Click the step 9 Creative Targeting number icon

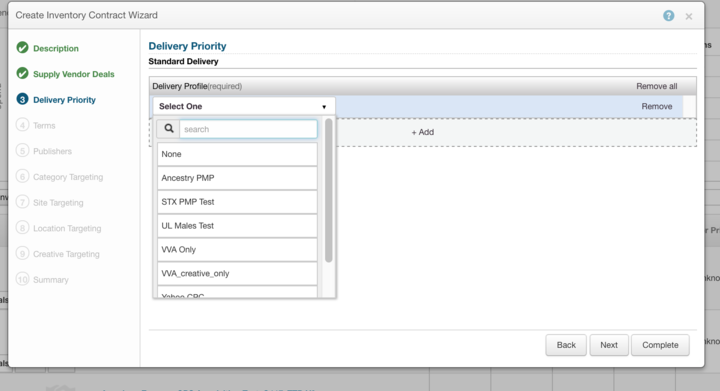[22, 253]
